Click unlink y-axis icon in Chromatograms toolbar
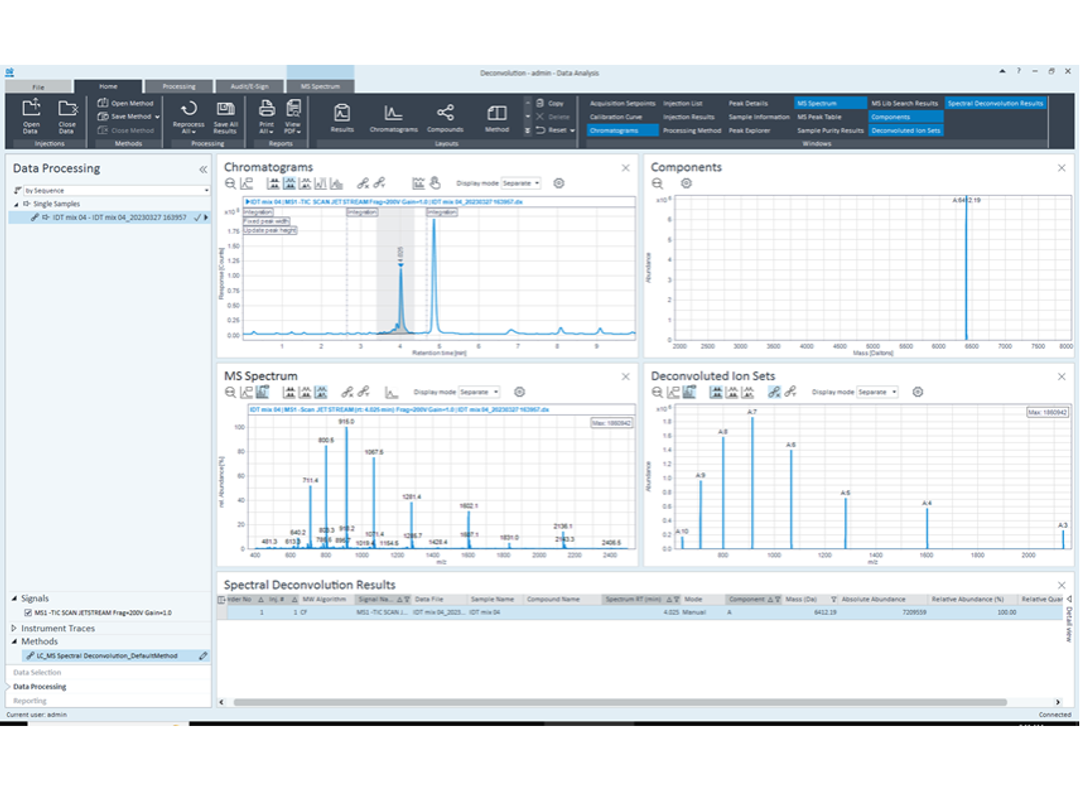This screenshot has height=797, width=1080. (380, 183)
